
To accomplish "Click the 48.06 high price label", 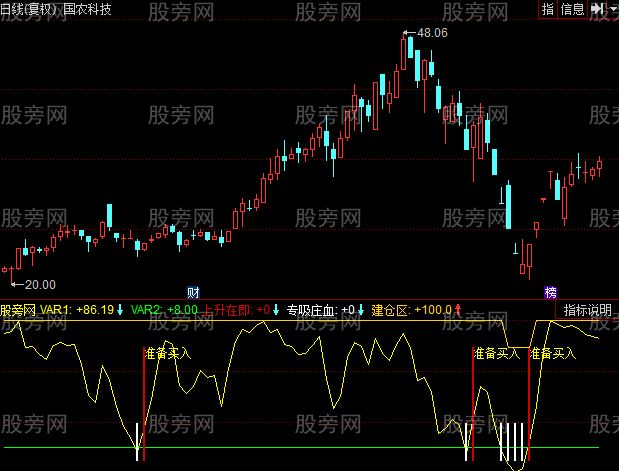I will pyautogui.click(x=431, y=33).
